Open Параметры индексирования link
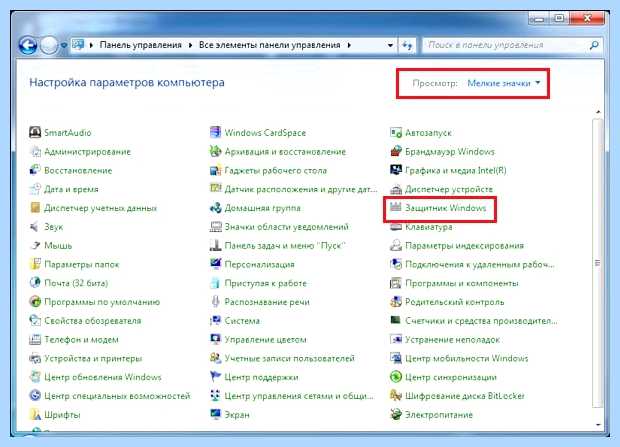This screenshot has height=447, width=620. pyautogui.click(x=464, y=246)
